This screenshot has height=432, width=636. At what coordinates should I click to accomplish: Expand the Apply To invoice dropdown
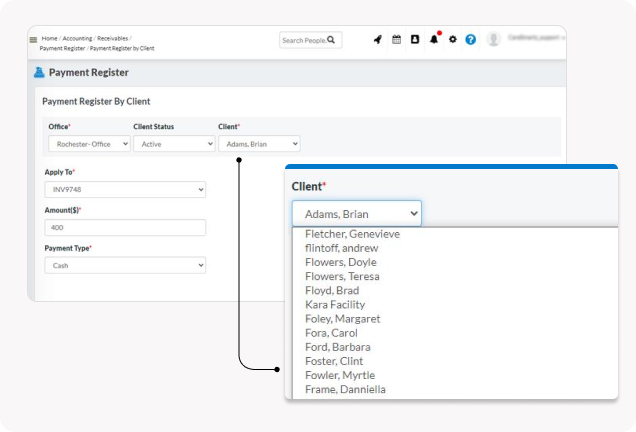[125, 190]
